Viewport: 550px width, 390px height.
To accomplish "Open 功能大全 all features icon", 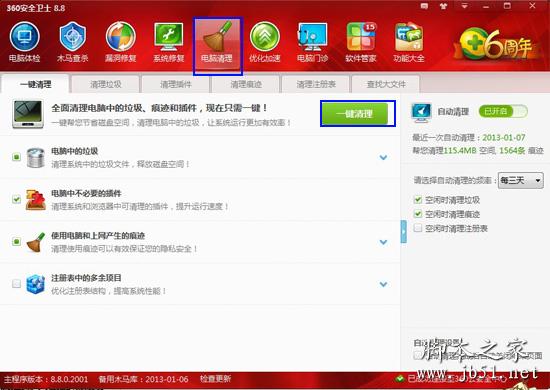I will click(x=409, y=37).
